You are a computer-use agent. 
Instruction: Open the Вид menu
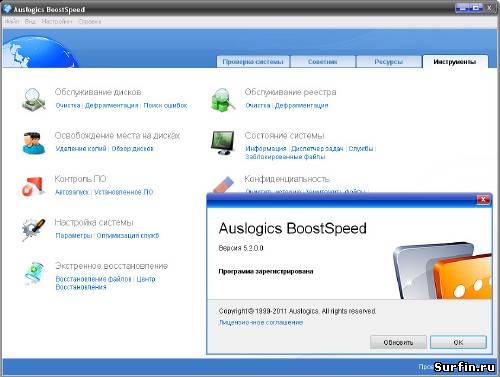(30, 21)
